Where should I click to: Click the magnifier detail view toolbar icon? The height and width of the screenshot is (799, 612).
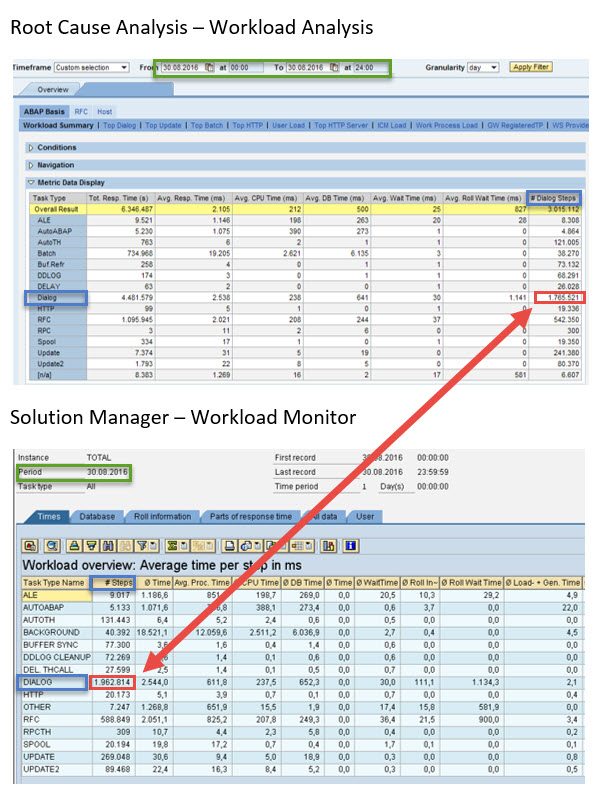52,546
